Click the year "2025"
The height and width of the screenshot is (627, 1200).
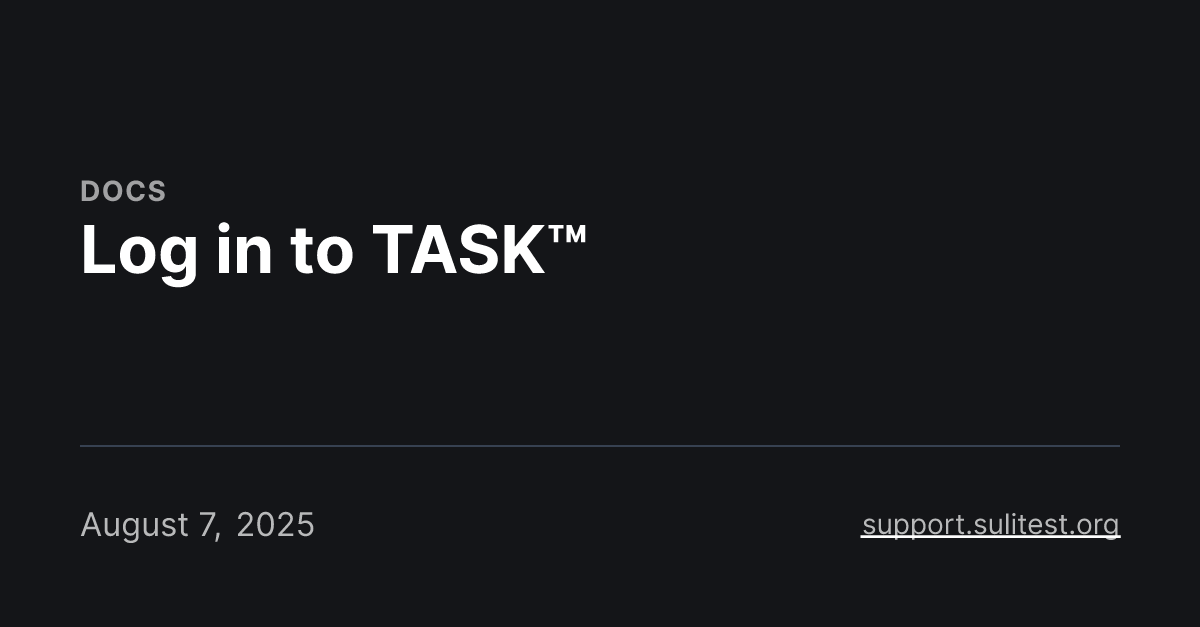coord(275,525)
